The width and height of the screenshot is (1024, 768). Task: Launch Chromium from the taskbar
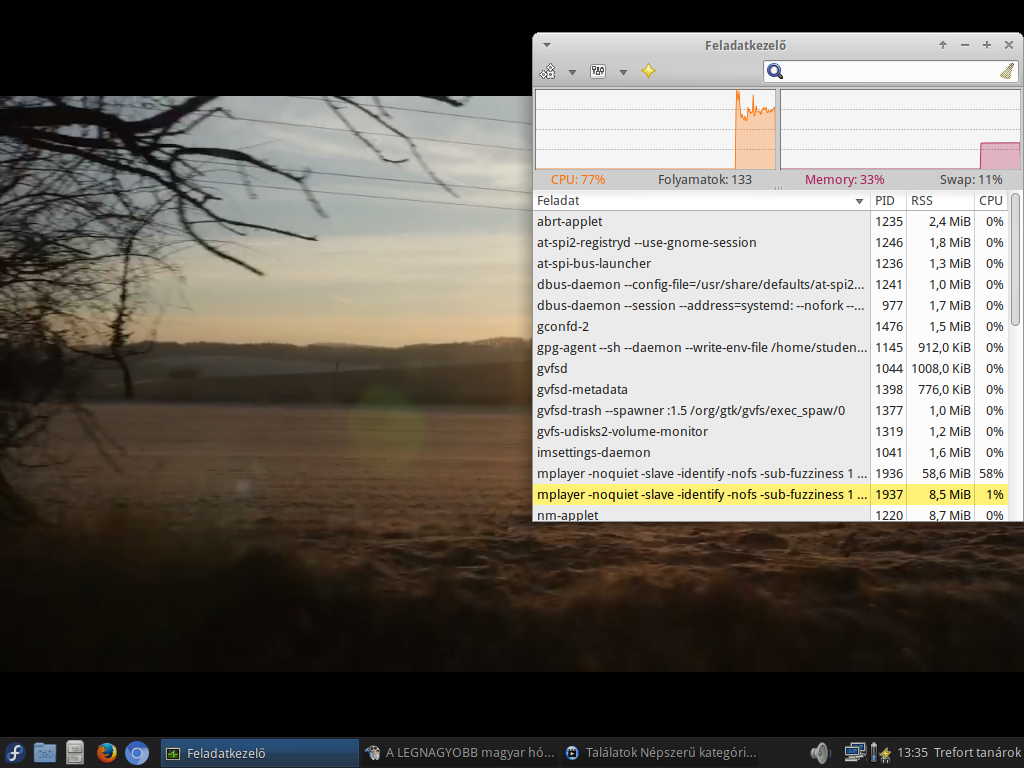[137, 753]
